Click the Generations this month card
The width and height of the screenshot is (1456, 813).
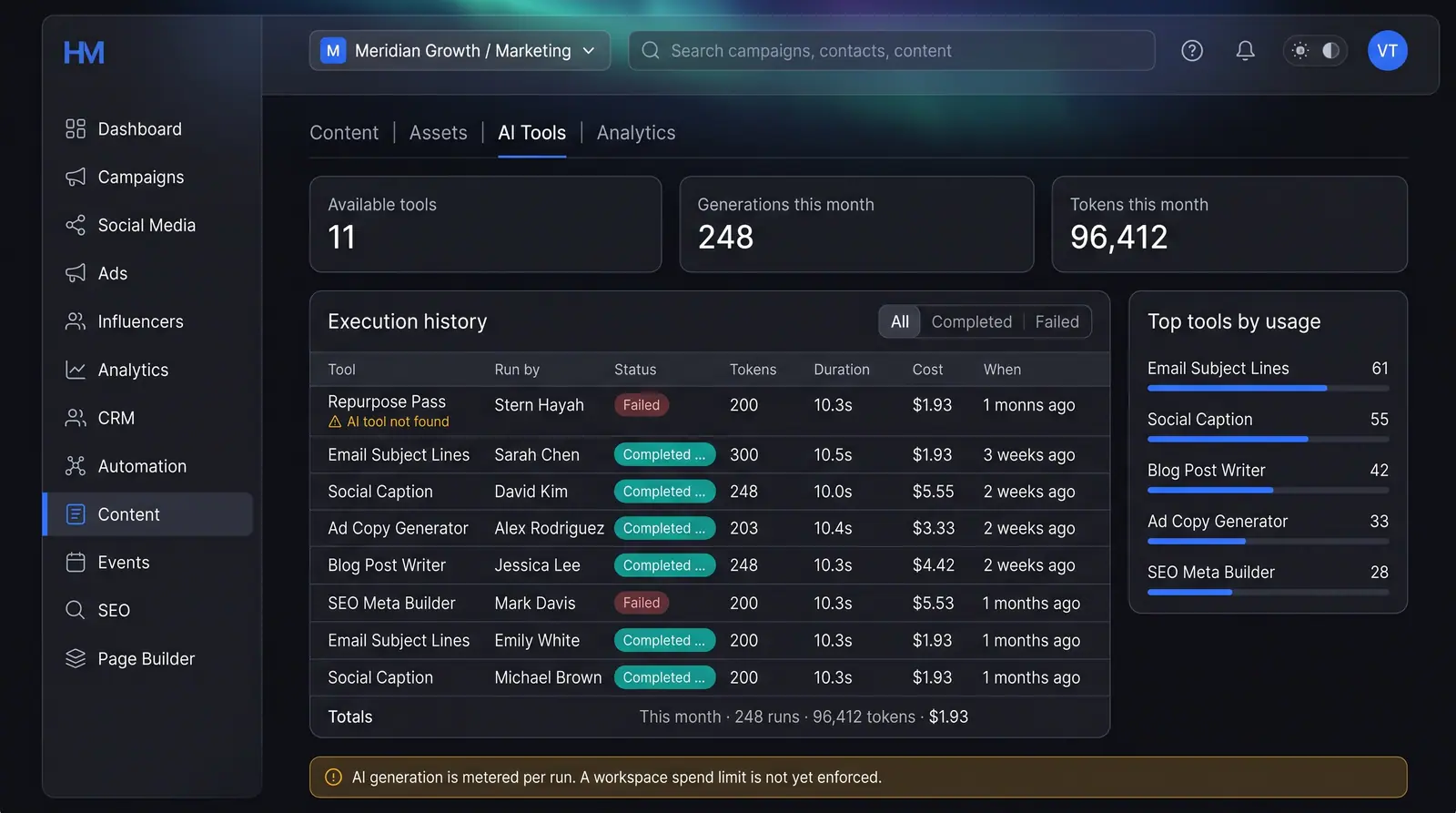pyautogui.click(x=856, y=224)
